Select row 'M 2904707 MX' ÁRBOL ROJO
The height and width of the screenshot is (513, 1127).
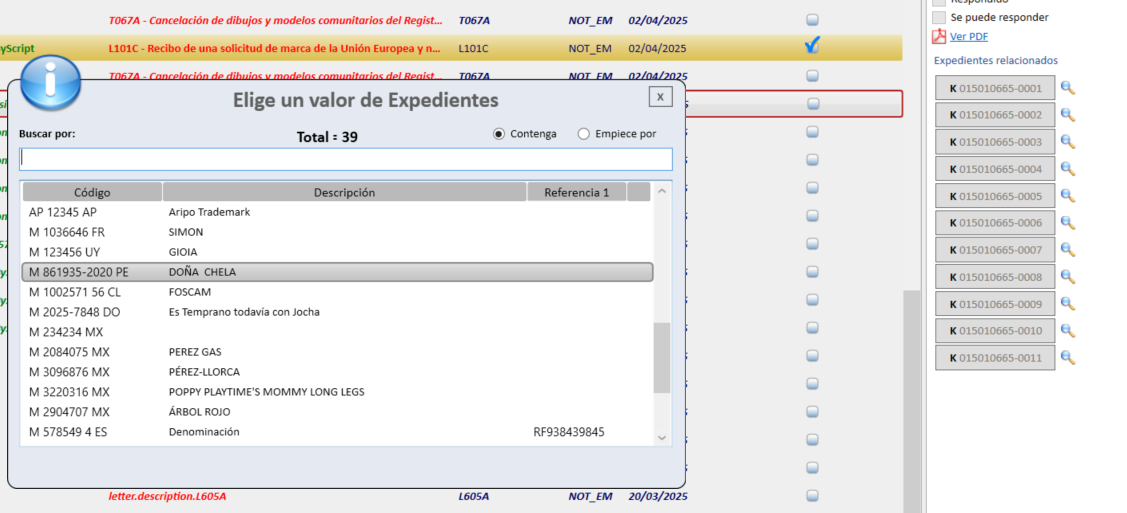[337, 412]
